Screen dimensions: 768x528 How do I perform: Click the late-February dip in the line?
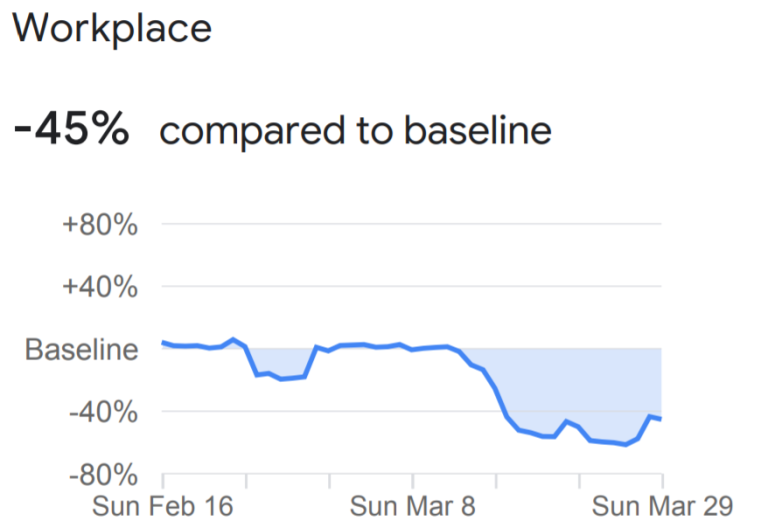point(281,379)
